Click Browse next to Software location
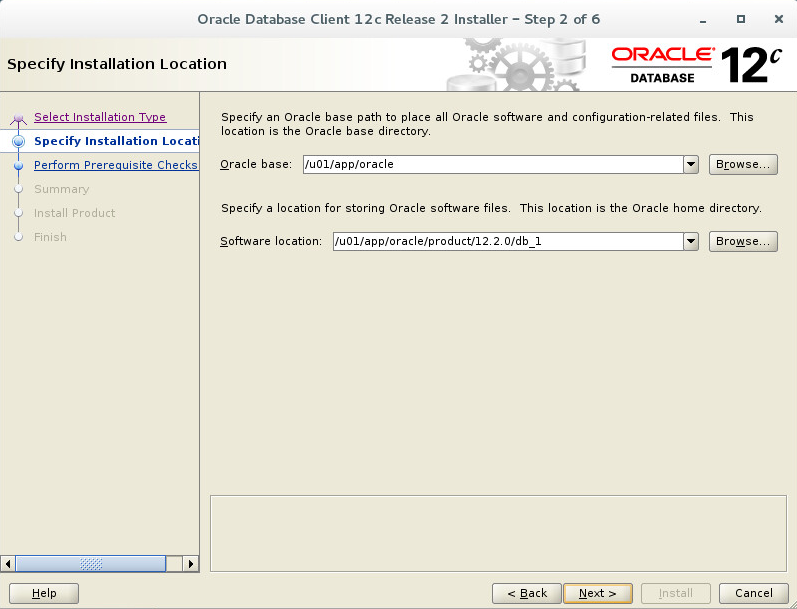The width and height of the screenshot is (797, 609). click(x=743, y=241)
